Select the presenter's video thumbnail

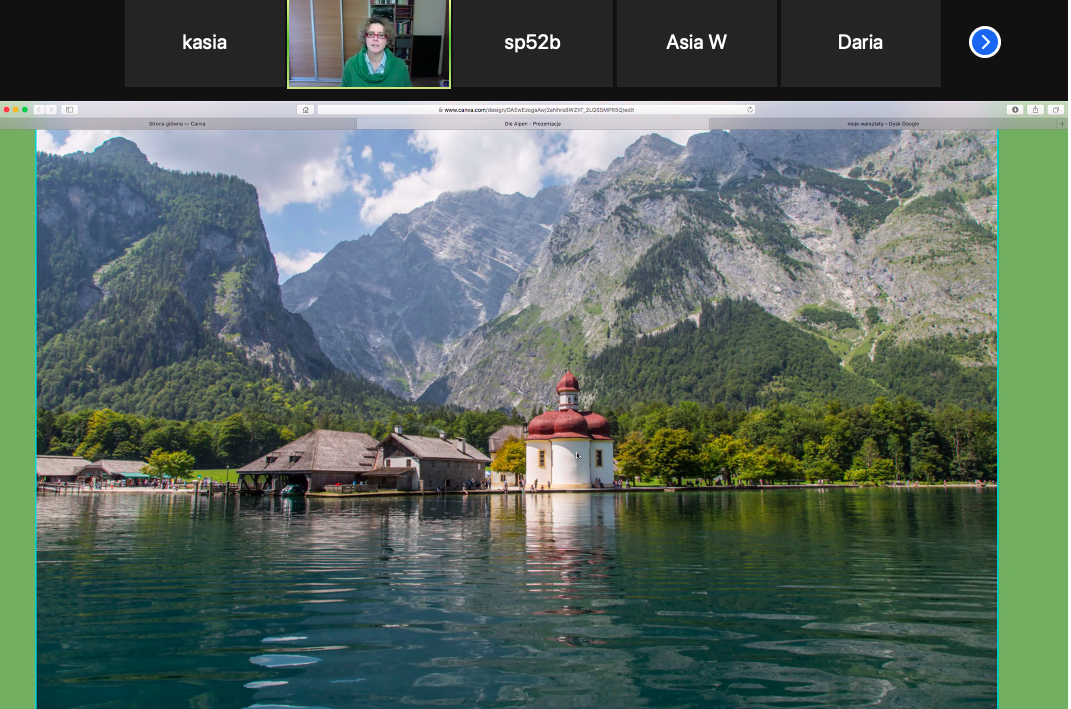click(369, 43)
